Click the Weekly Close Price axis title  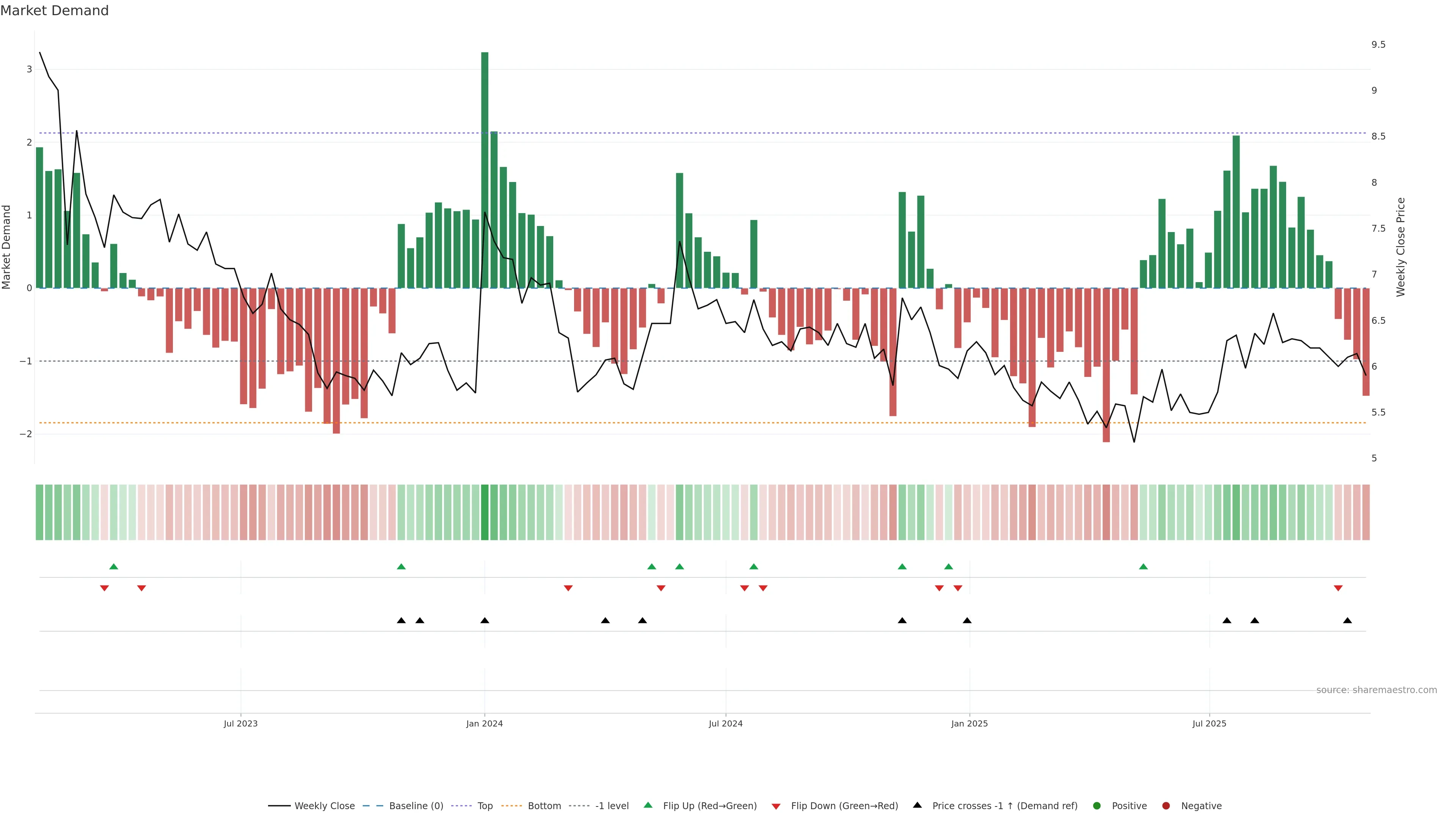coord(1401,247)
